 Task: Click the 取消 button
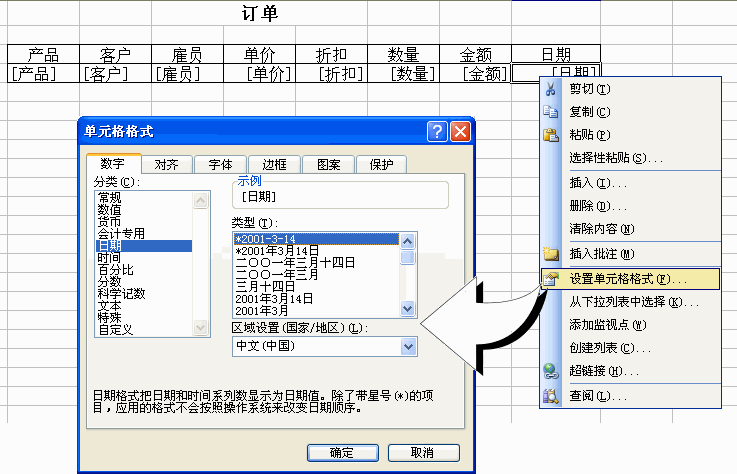click(423, 453)
